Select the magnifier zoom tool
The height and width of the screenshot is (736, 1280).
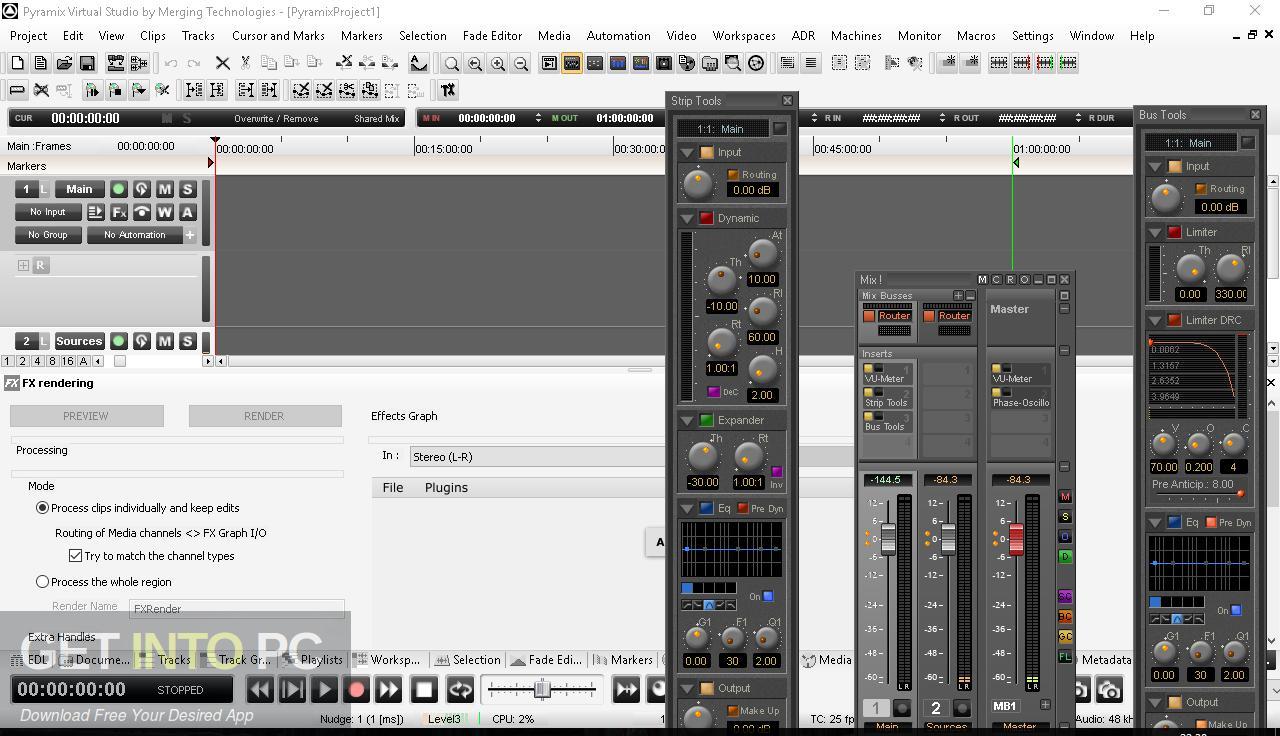(x=452, y=63)
